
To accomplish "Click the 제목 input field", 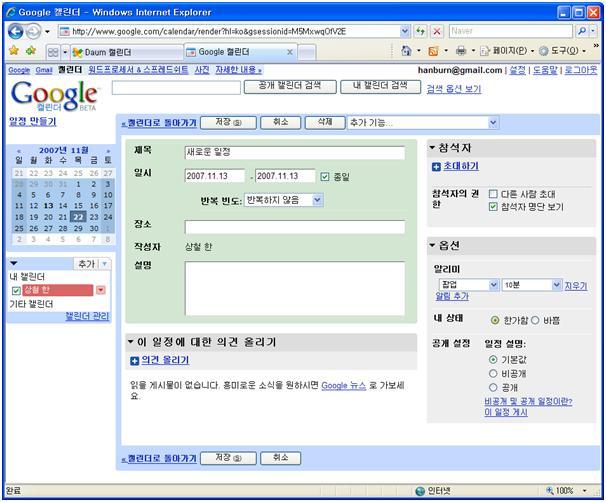I will [x=294, y=153].
